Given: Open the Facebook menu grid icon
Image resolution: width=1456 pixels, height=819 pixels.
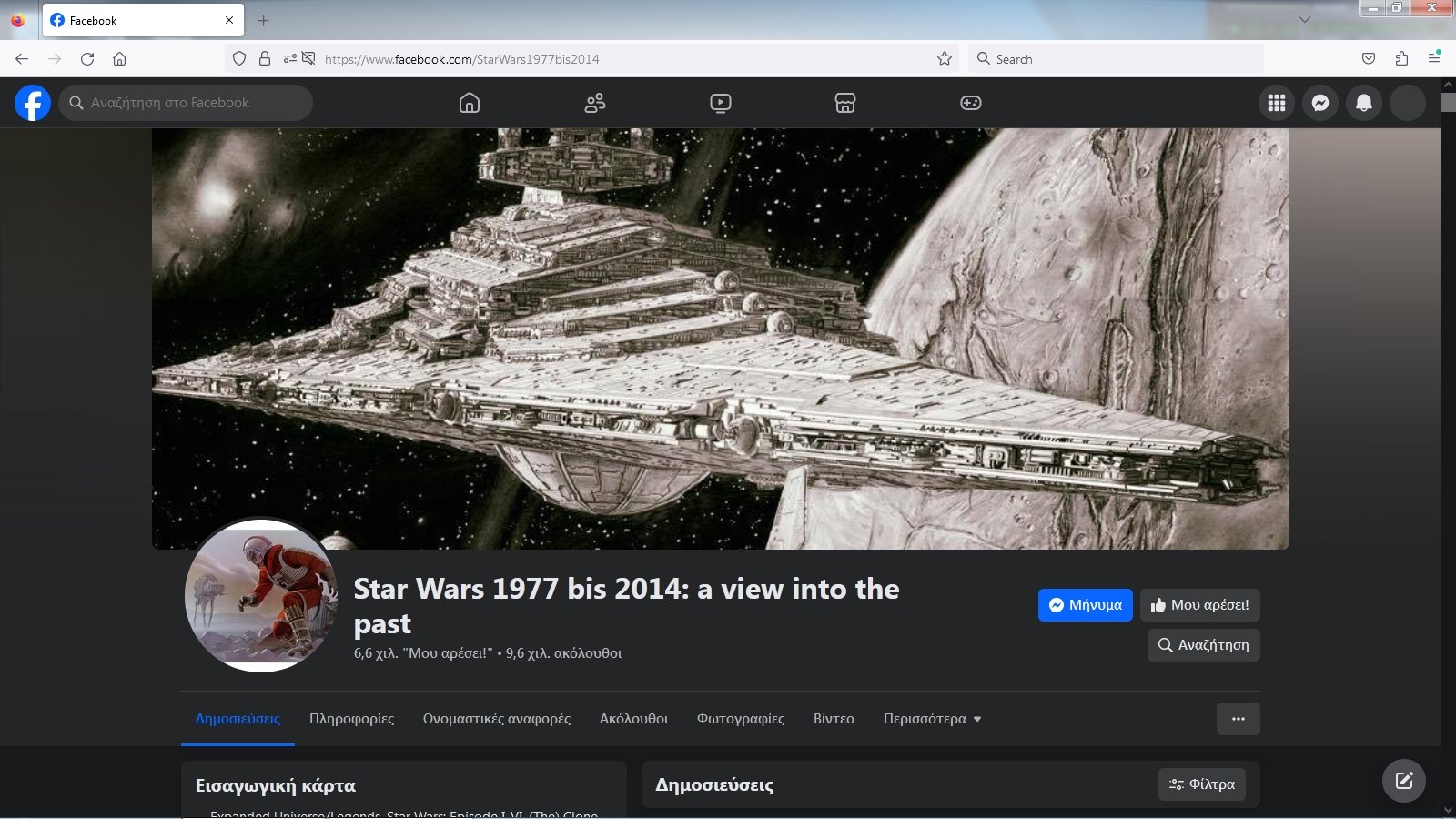Looking at the screenshot, I should click(1277, 103).
